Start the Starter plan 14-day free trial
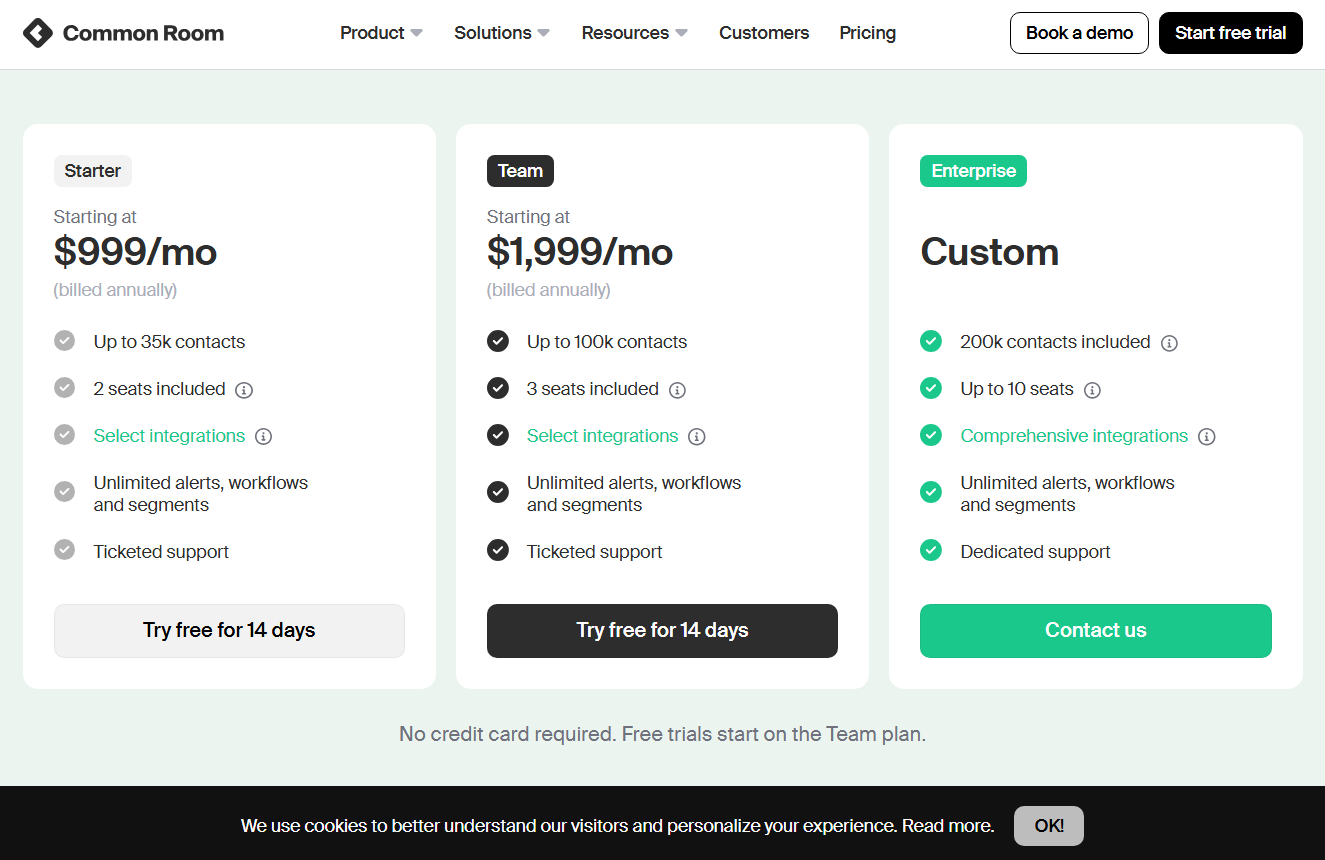 229,630
